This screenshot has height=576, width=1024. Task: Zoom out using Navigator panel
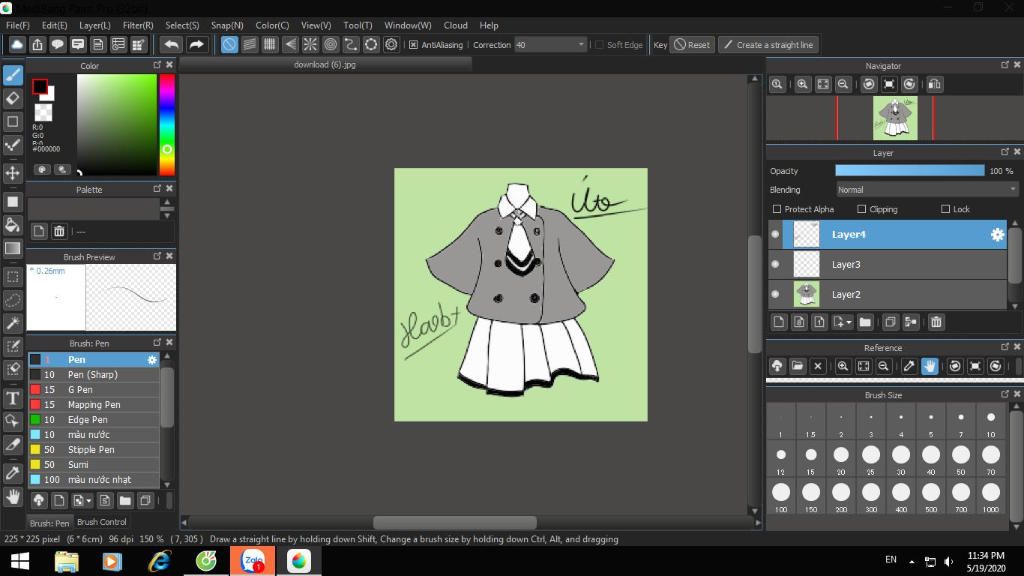843,84
